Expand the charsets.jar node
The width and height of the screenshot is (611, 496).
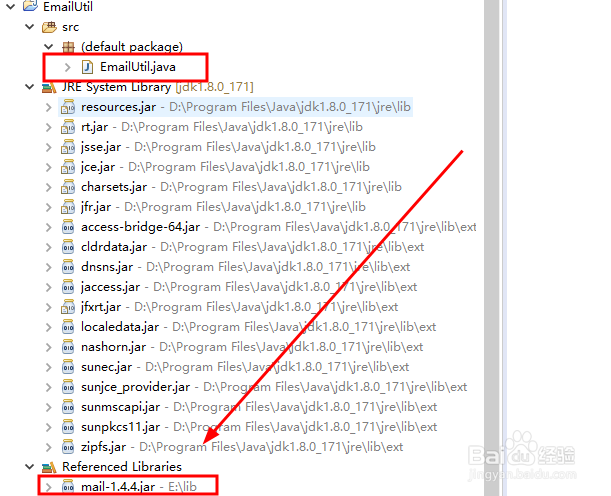point(49,187)
